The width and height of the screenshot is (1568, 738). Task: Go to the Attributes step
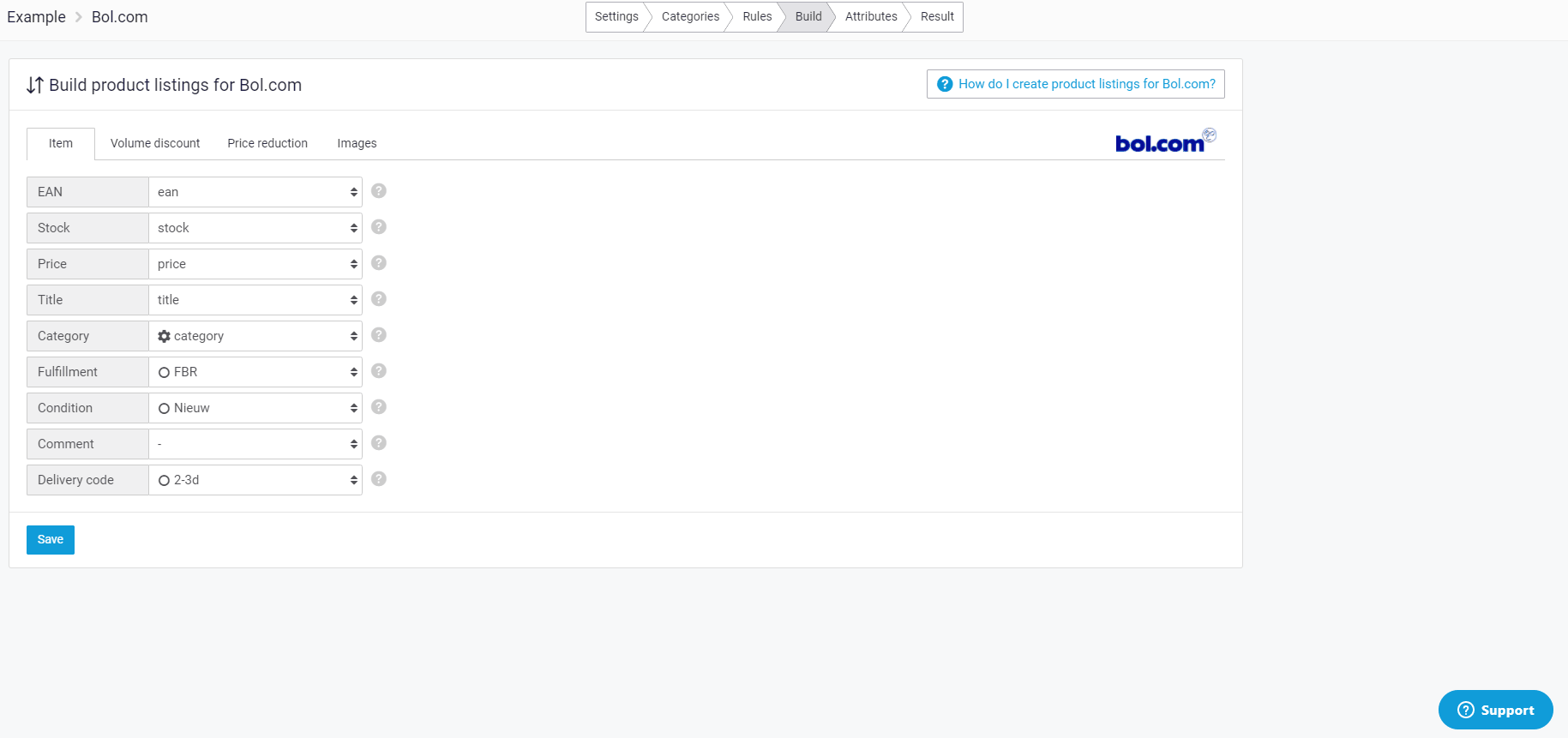[871, 16]
